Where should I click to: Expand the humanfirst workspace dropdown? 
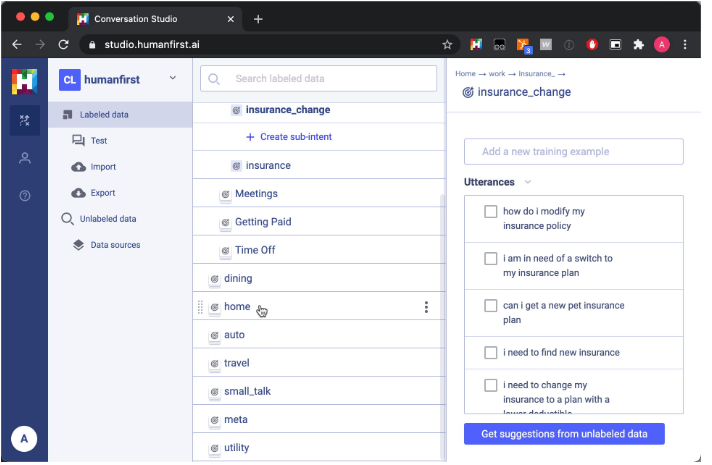click(x=172, y=78)
